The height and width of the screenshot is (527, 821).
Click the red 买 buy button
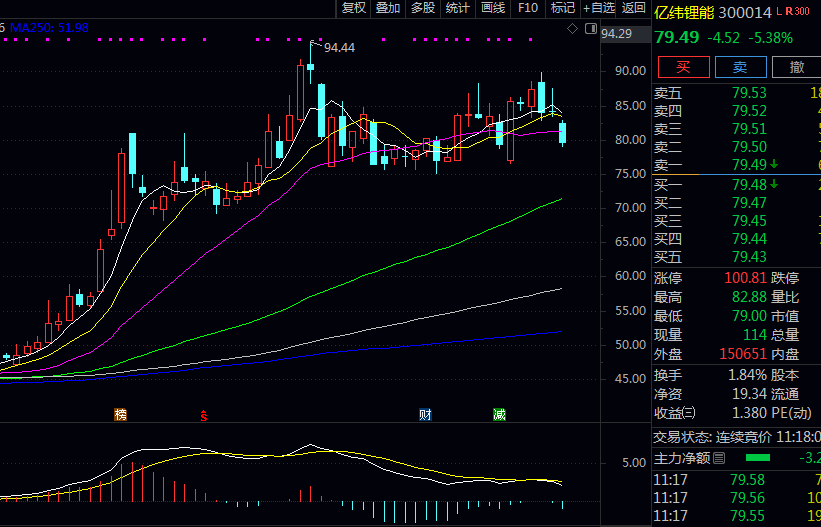683,67
